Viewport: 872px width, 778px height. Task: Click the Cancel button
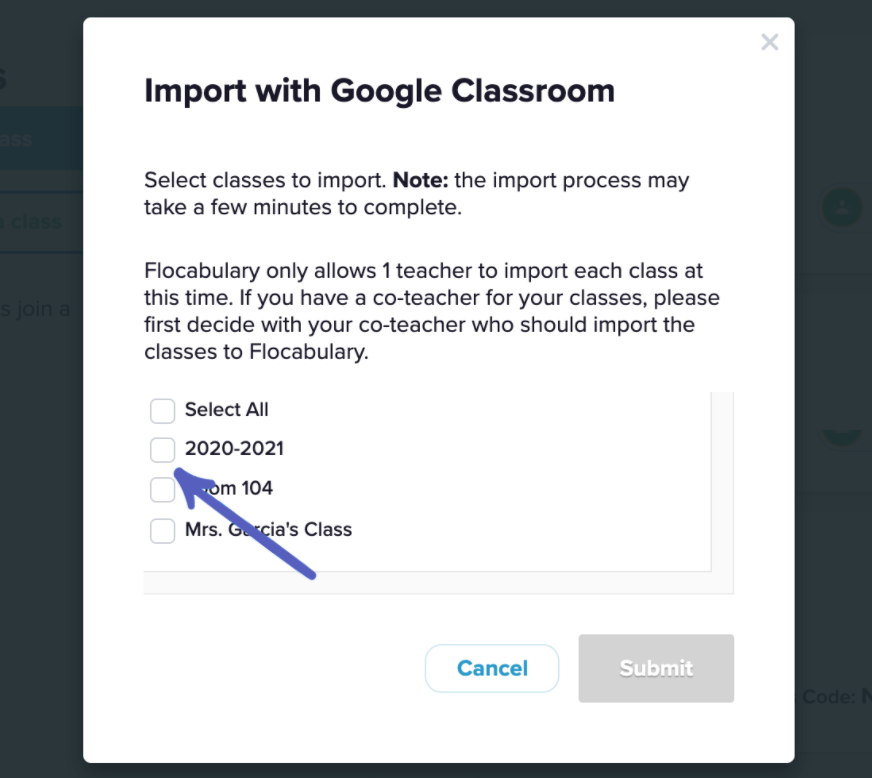click(x=492, y=668)
